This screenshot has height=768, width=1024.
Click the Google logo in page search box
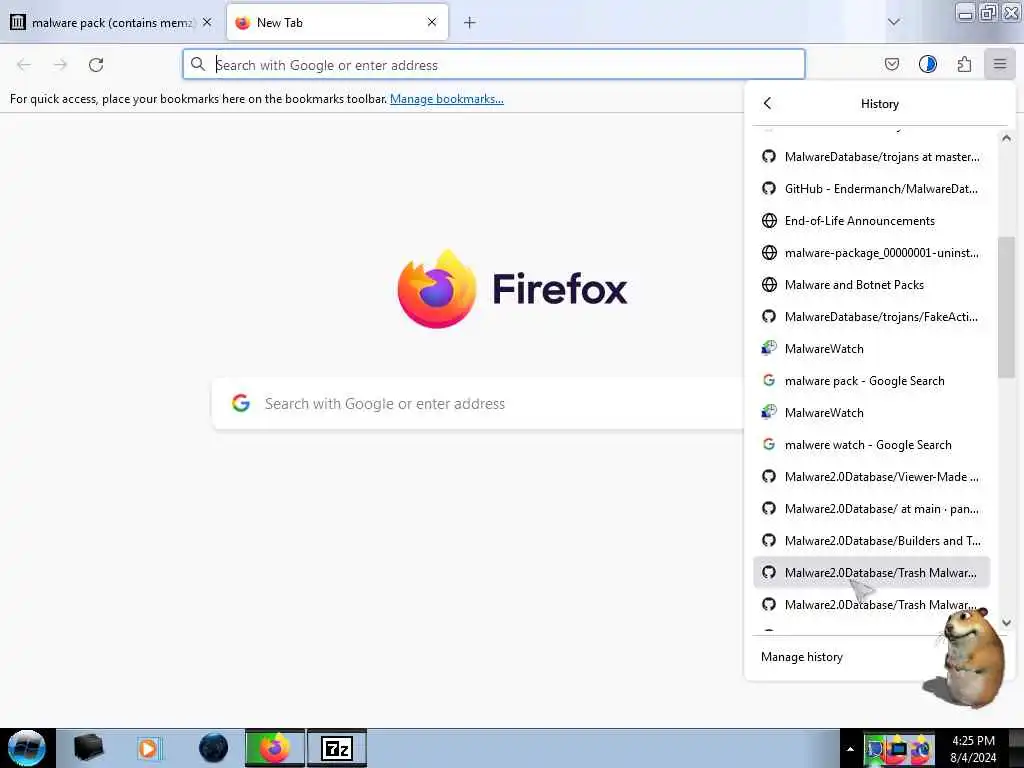tap(241, 403)
